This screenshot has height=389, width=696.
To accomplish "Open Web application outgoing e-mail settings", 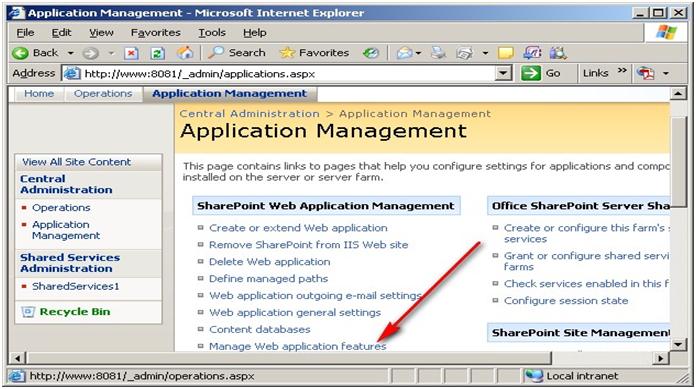I will click(x=315, y=295).
